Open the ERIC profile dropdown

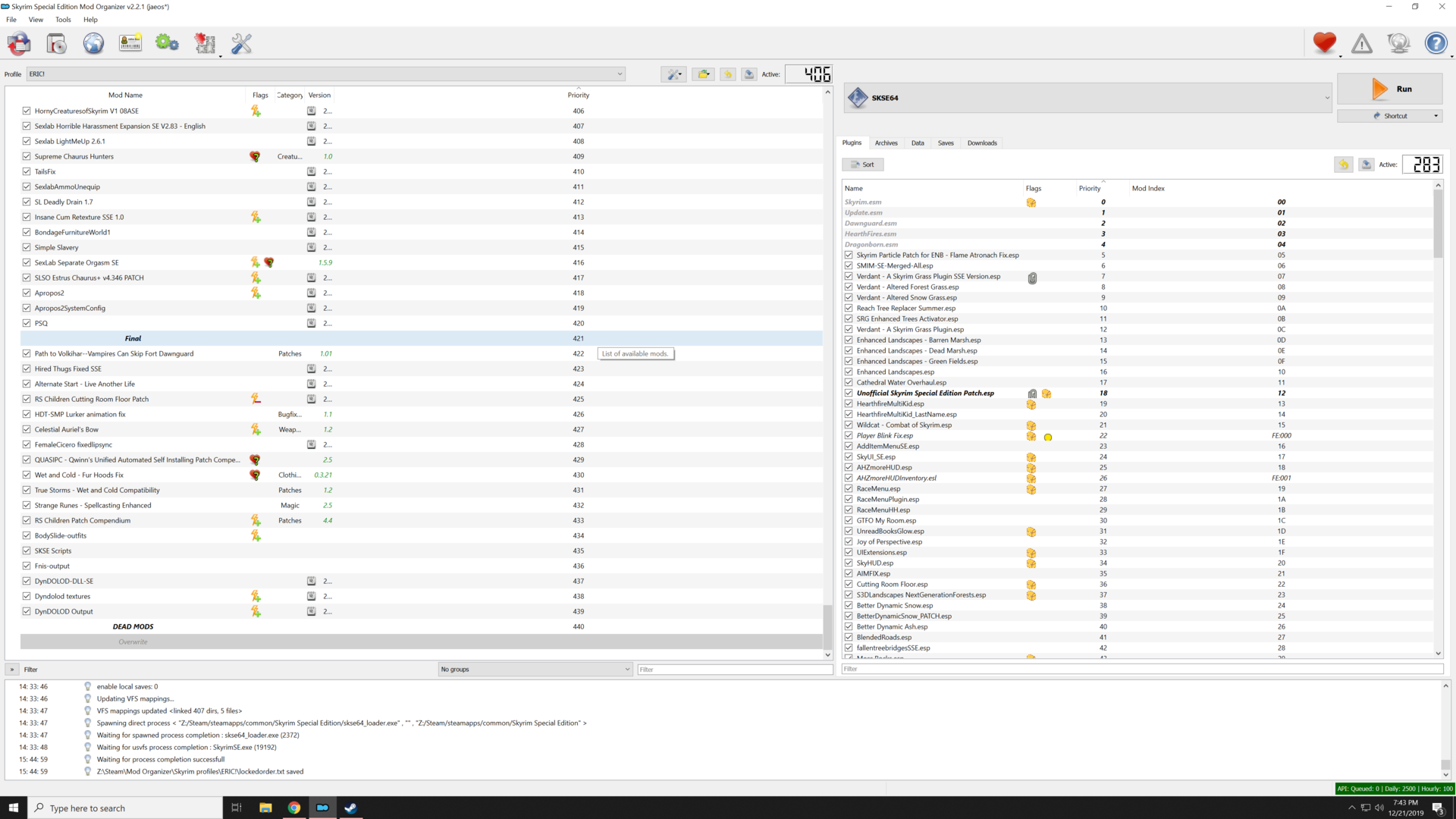326,74
